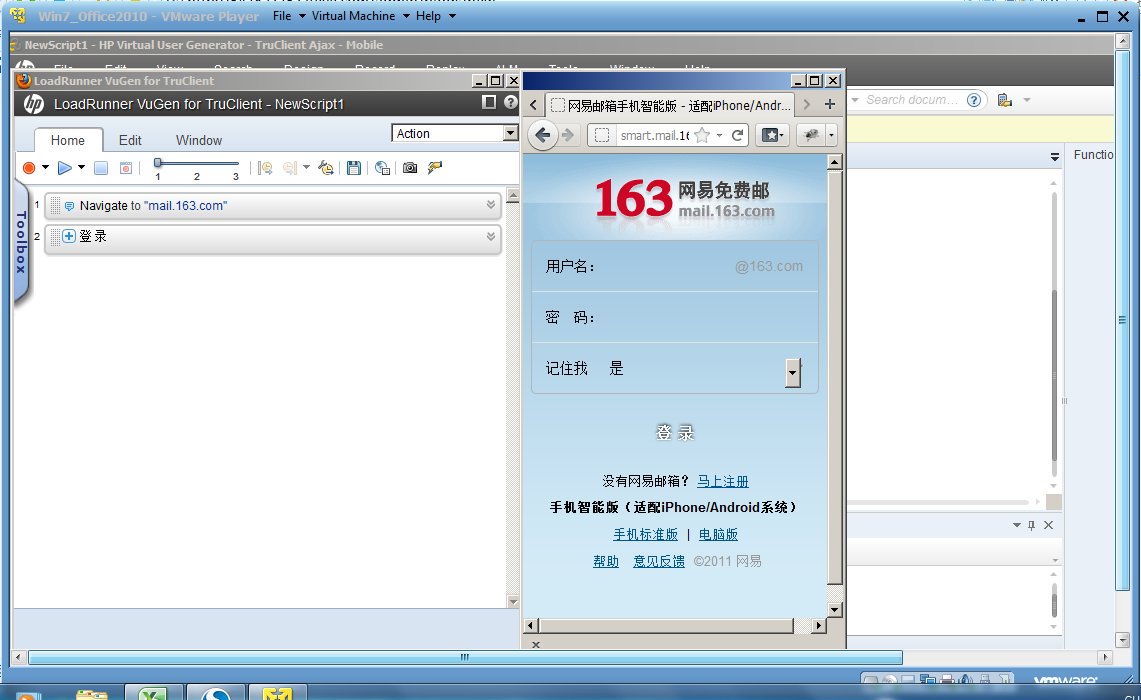The width and height of the screenshot is (1141, 700).
Task: Click the browser vertical scrollbar down arrow
Action: coord(835,610)
